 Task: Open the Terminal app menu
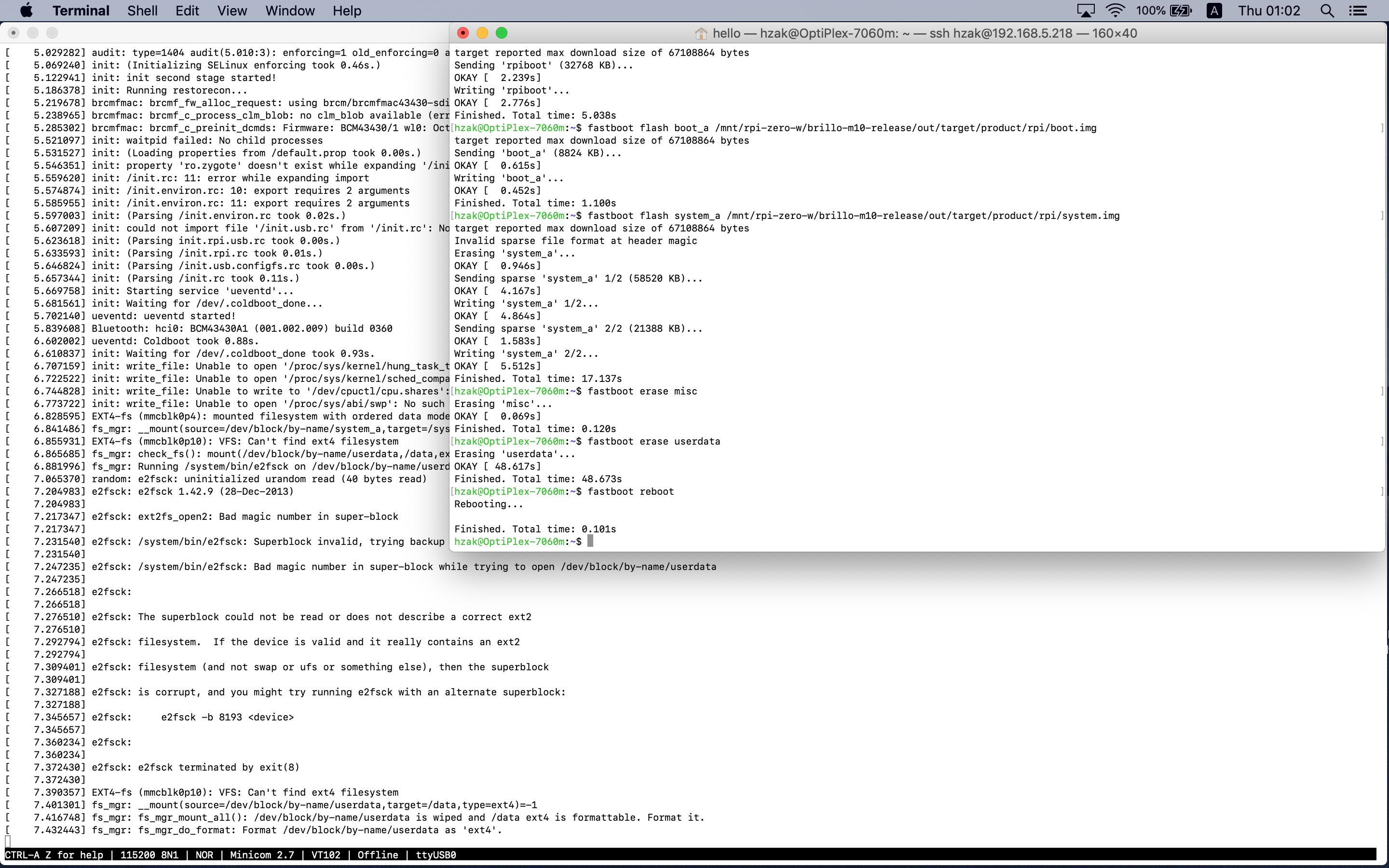click(81, 10)
